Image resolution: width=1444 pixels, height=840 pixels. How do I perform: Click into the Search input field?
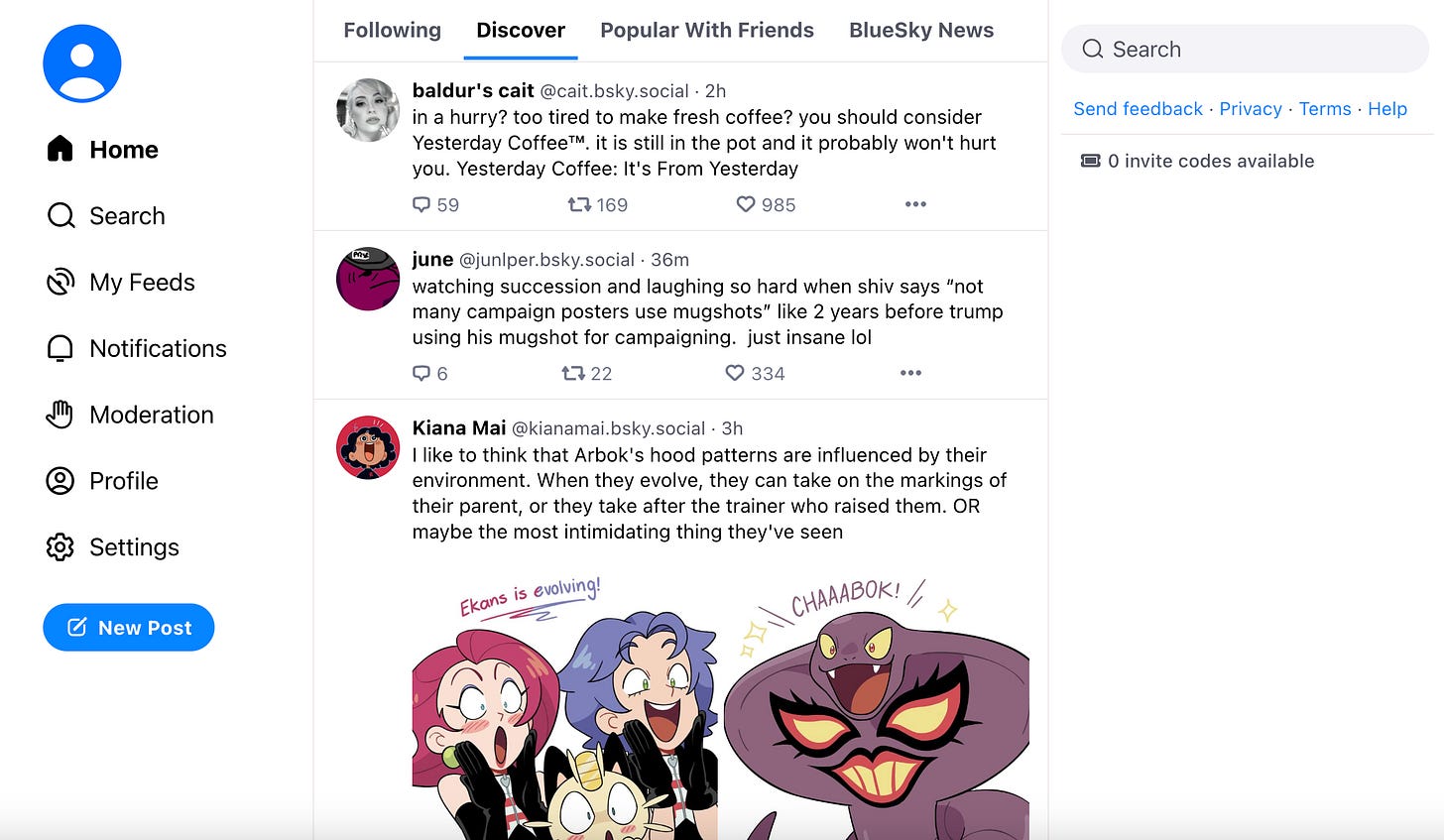coord(1245,49)
